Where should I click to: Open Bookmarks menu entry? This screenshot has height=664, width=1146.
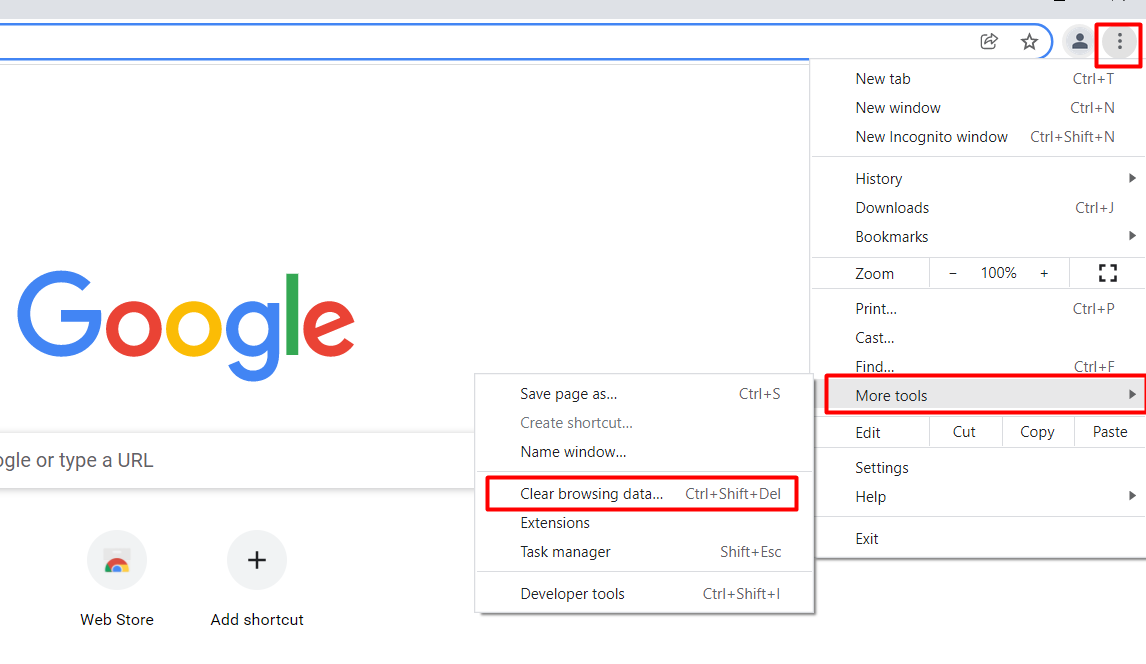tap(979, 237)
